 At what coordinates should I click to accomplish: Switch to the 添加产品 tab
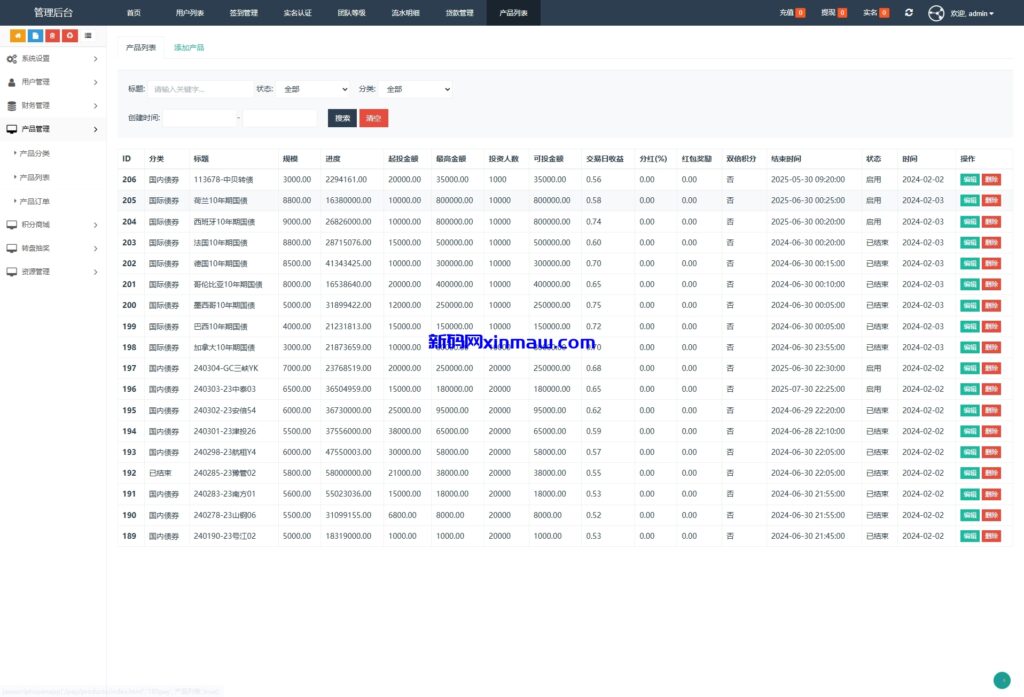pos(189,48)
